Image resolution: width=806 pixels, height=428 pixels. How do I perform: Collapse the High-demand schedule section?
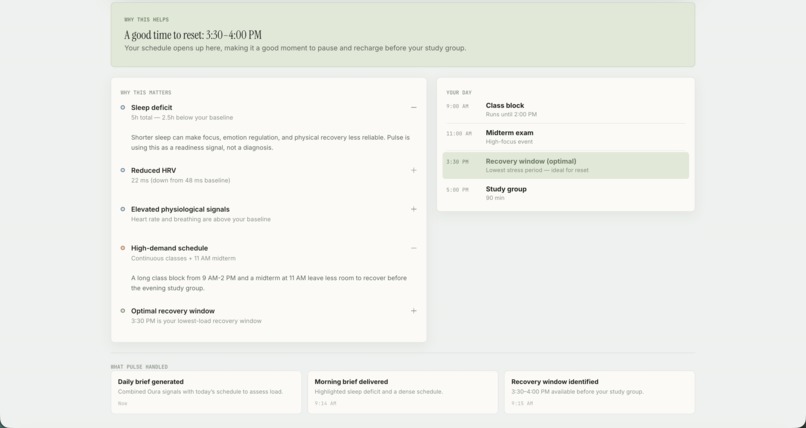click(x=413, y=248)
